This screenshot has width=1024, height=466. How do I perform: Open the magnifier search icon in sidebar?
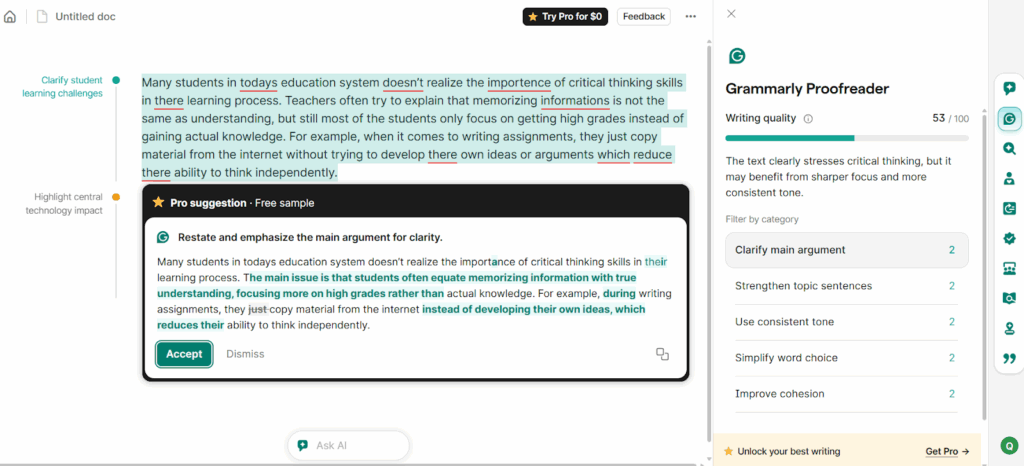click(x=1009, y=149)
